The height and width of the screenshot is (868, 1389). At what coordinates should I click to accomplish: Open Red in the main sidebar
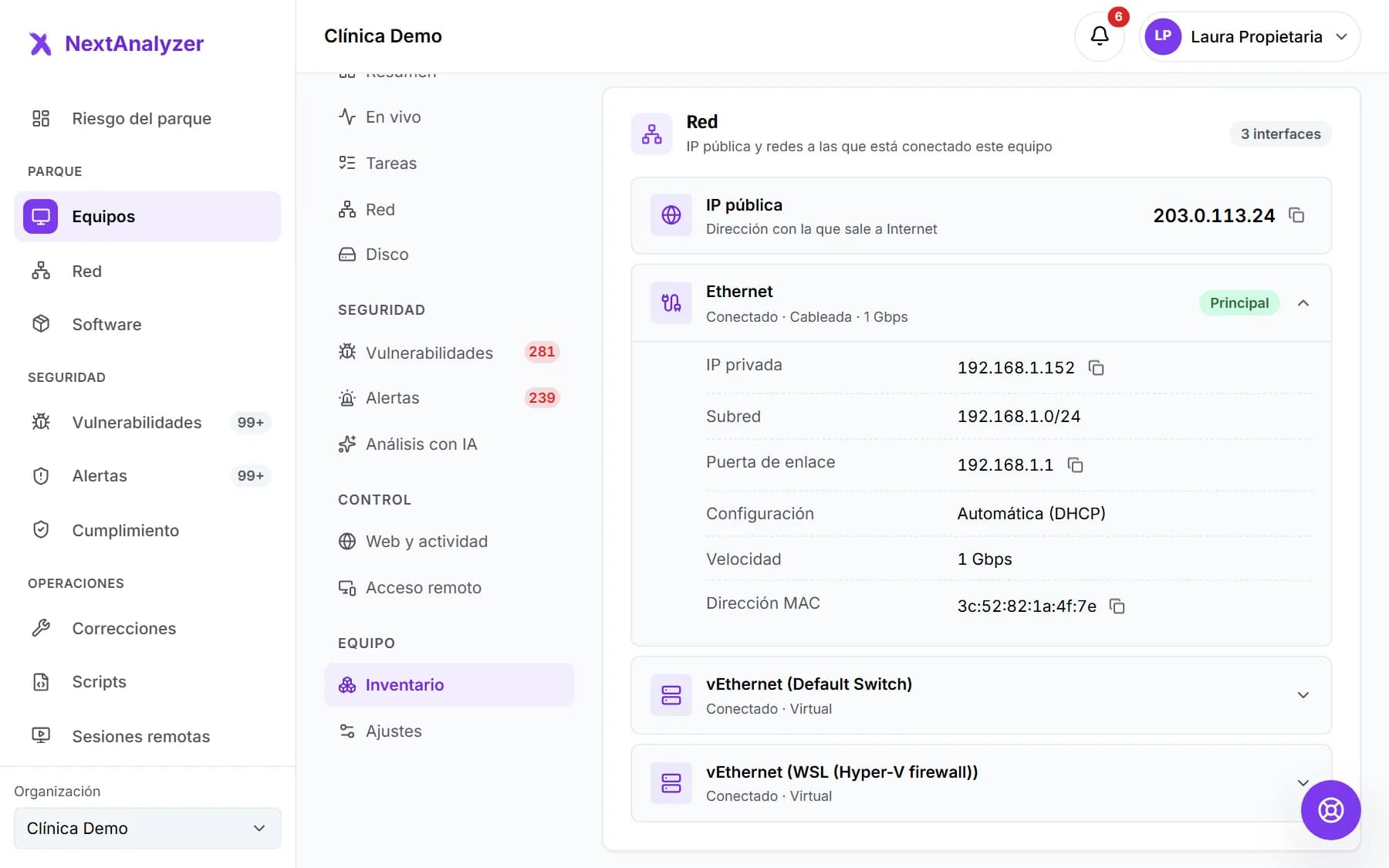pos(147,271)
